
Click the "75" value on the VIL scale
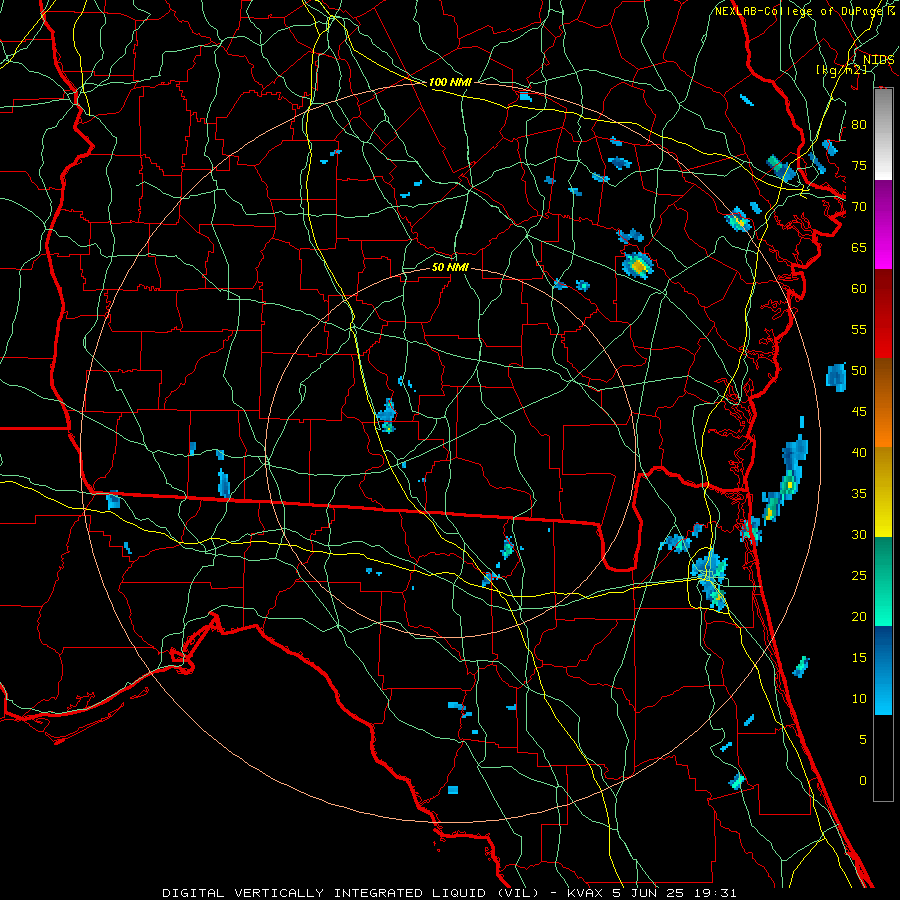coord(859,165)
